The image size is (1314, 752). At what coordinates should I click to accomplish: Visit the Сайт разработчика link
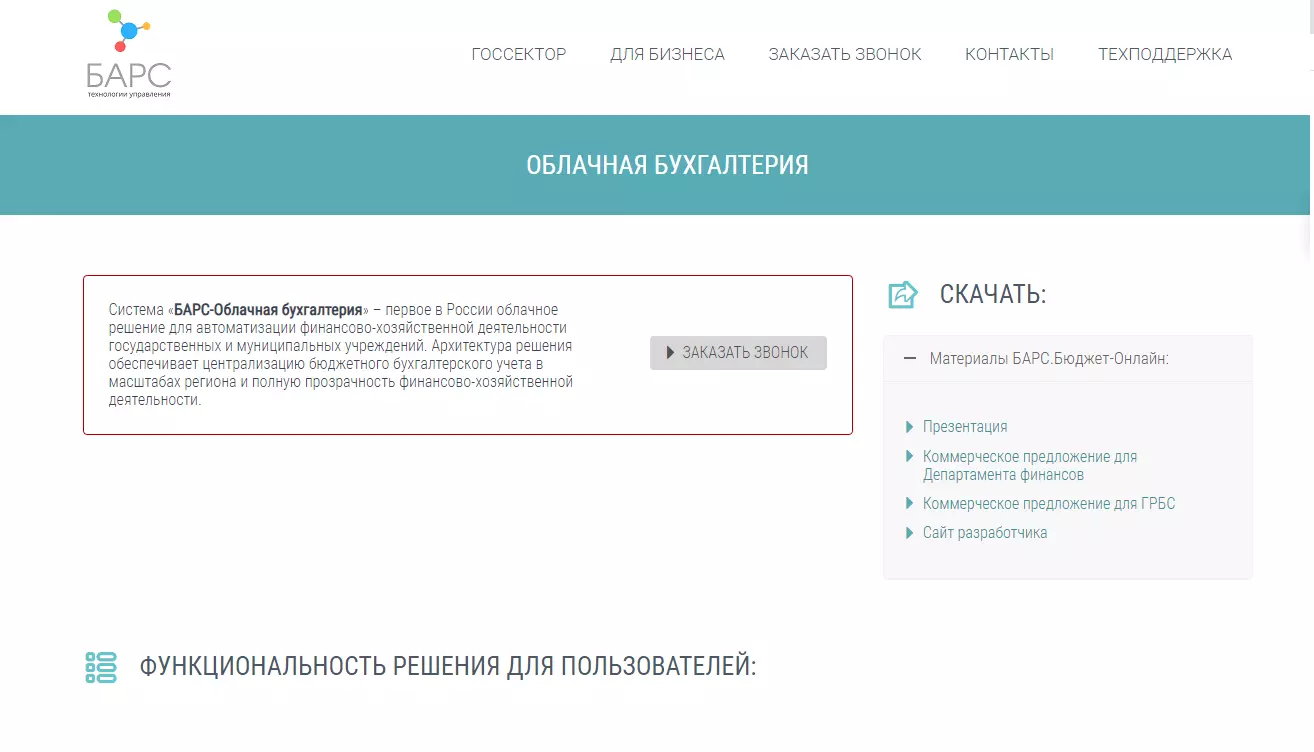985,533
